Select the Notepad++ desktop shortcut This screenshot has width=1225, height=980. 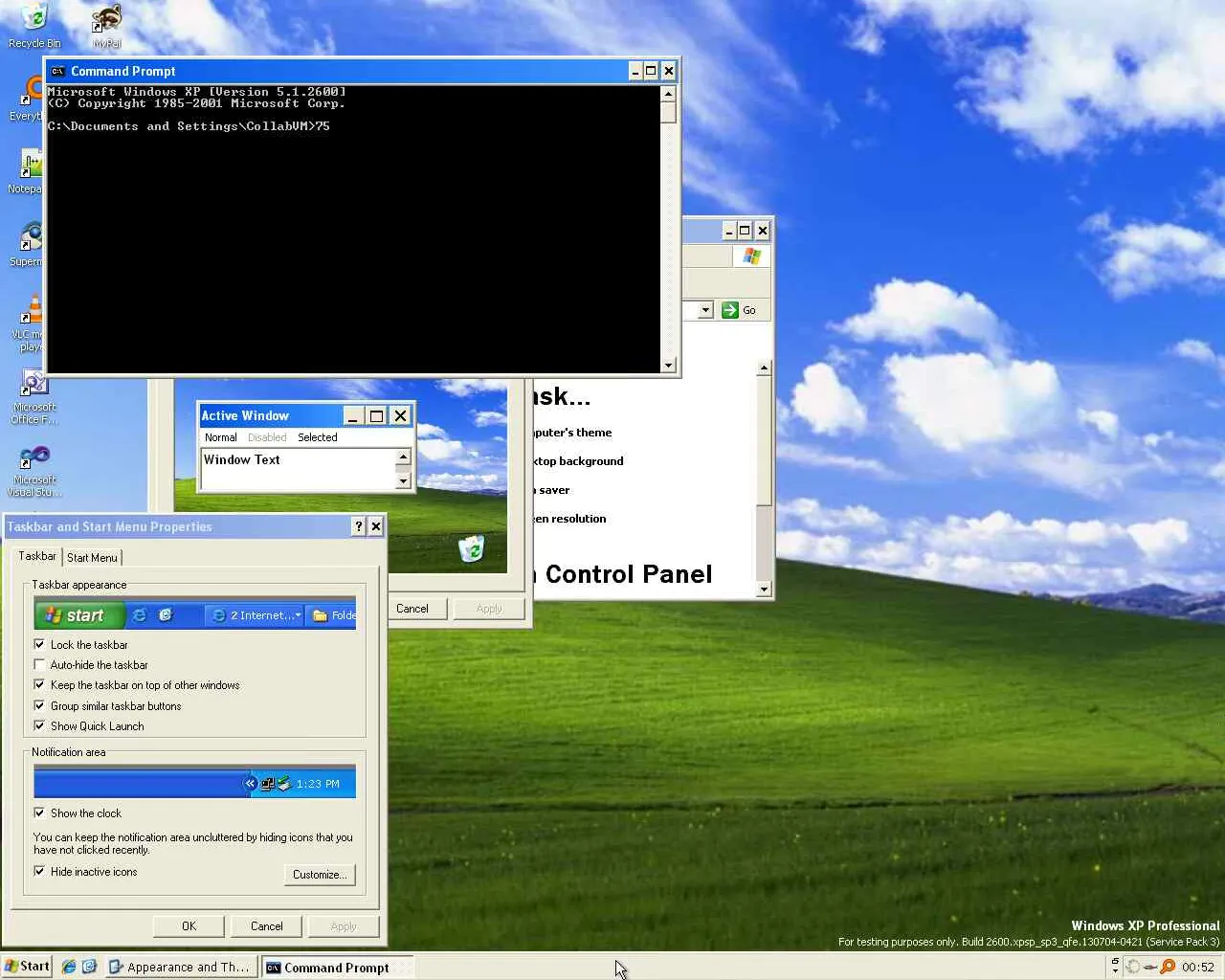point(27,172)
